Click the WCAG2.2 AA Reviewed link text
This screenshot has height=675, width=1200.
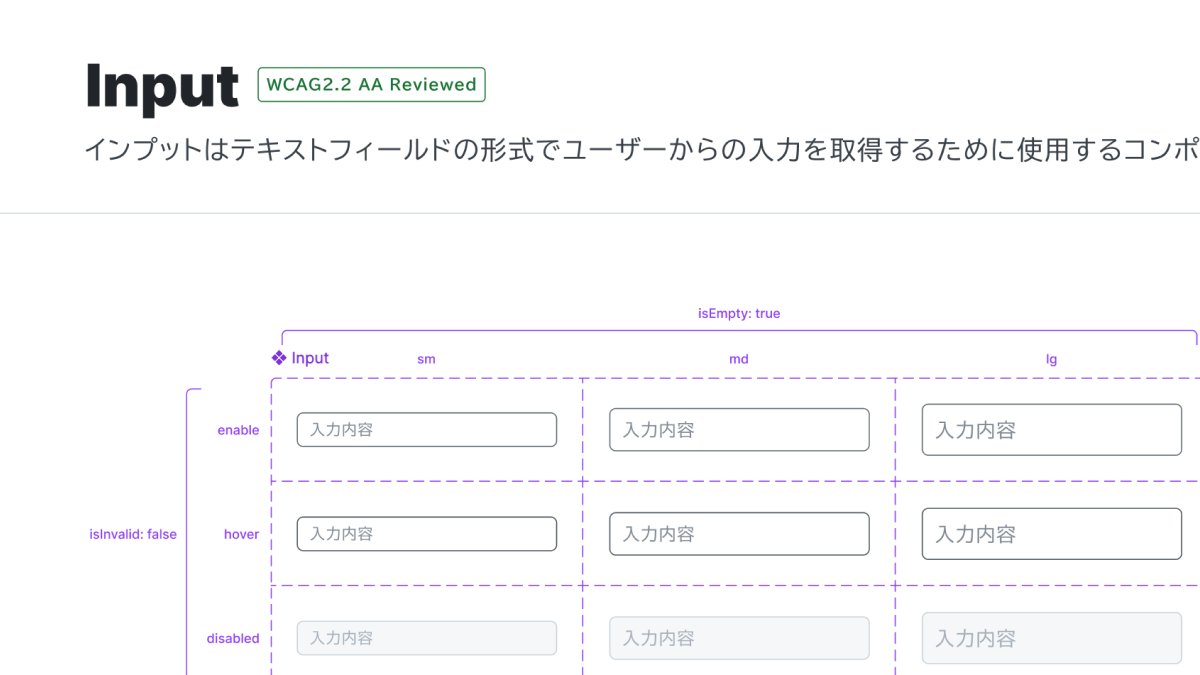coord(371,85)
